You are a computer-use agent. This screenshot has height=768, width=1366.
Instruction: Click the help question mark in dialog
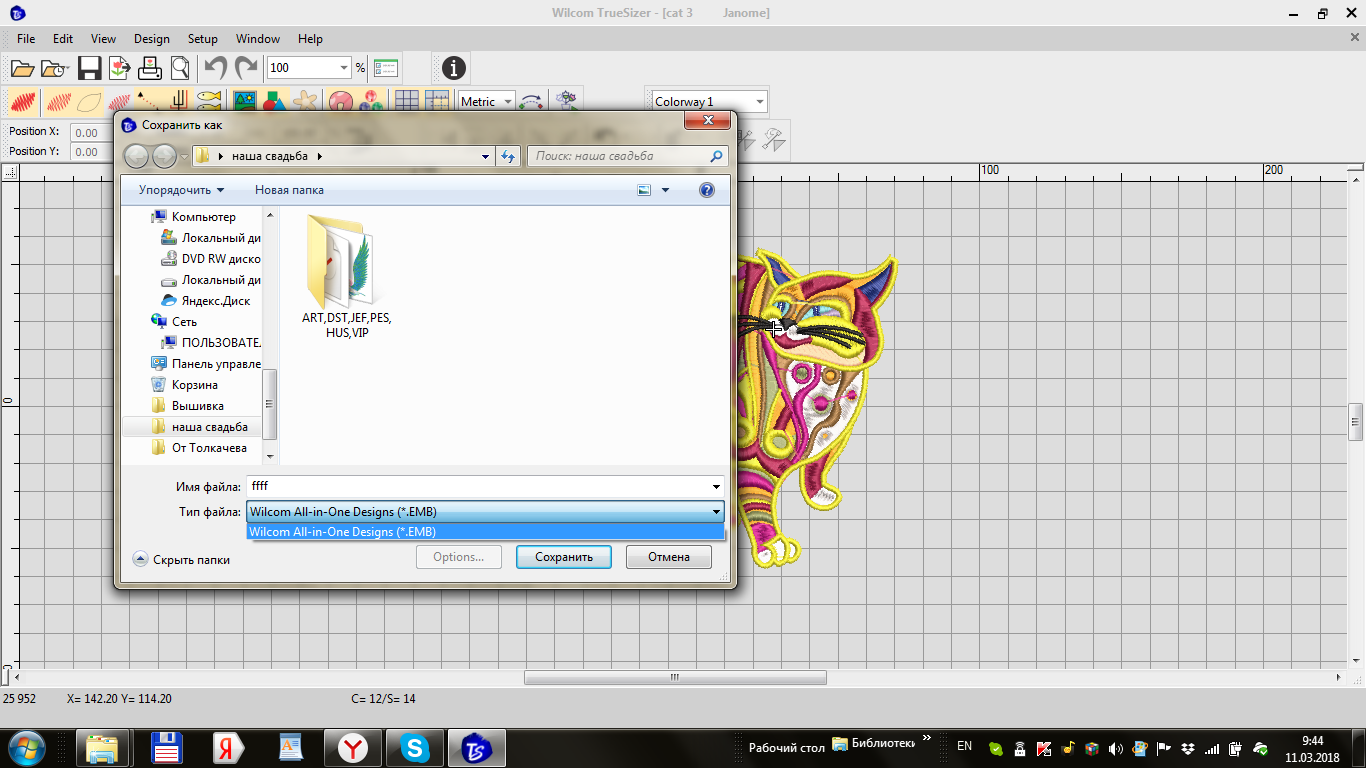click(707, 190)
